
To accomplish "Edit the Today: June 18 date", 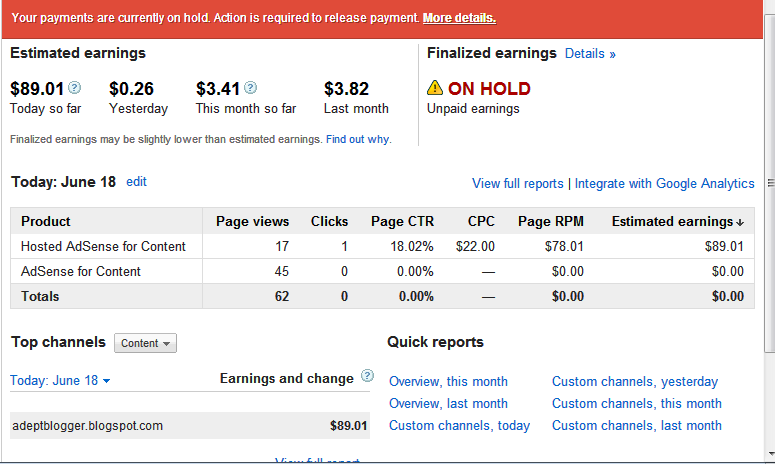I will [136, 182].
